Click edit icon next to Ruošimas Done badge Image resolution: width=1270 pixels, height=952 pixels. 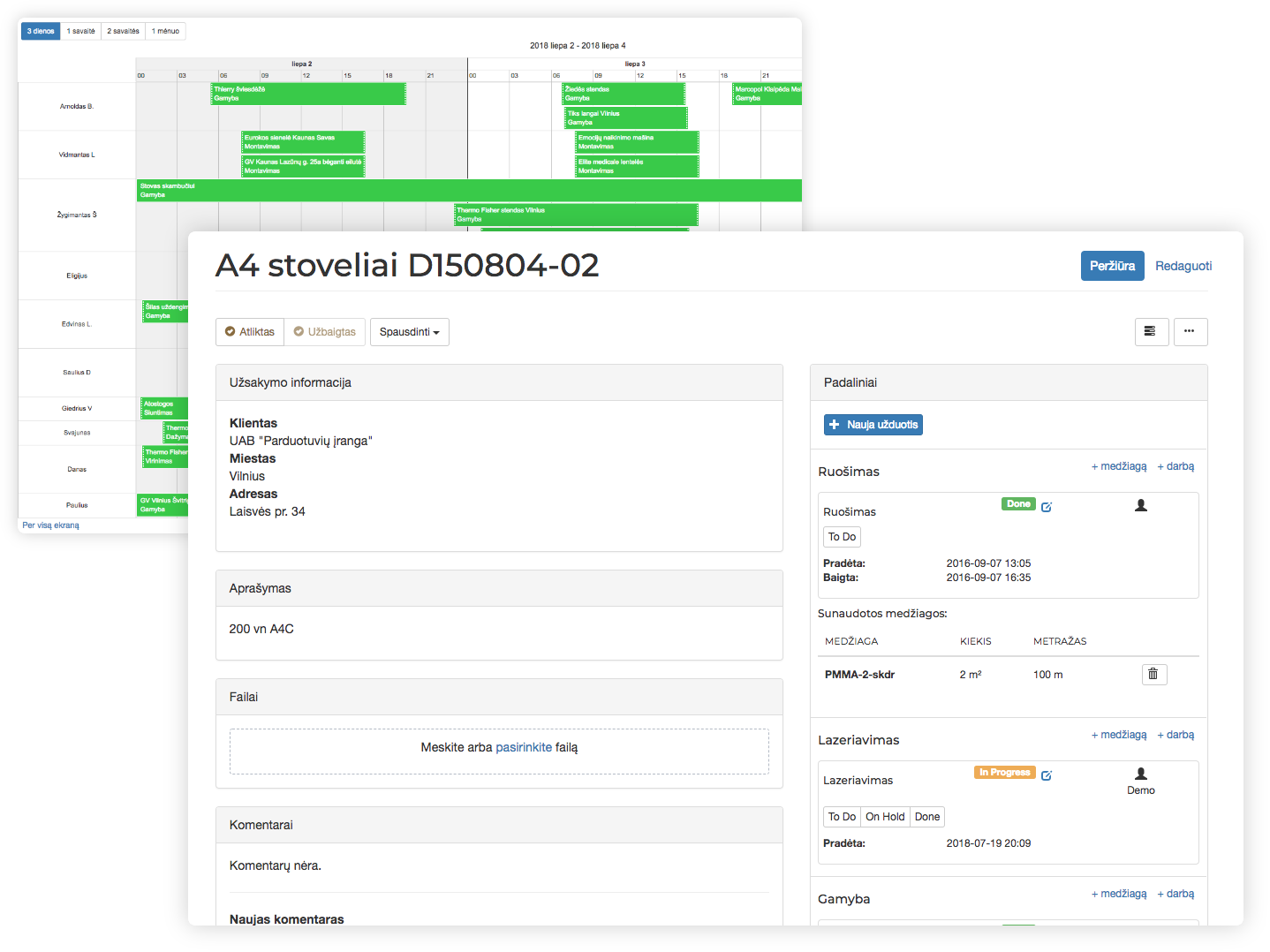click(1047, 507)
